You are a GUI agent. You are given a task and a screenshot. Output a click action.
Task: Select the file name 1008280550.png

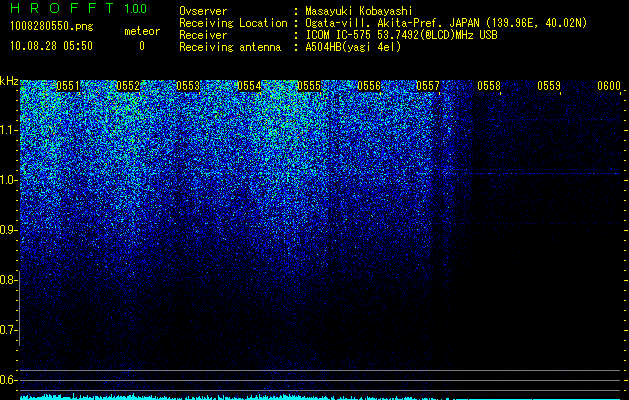[52, 26]
